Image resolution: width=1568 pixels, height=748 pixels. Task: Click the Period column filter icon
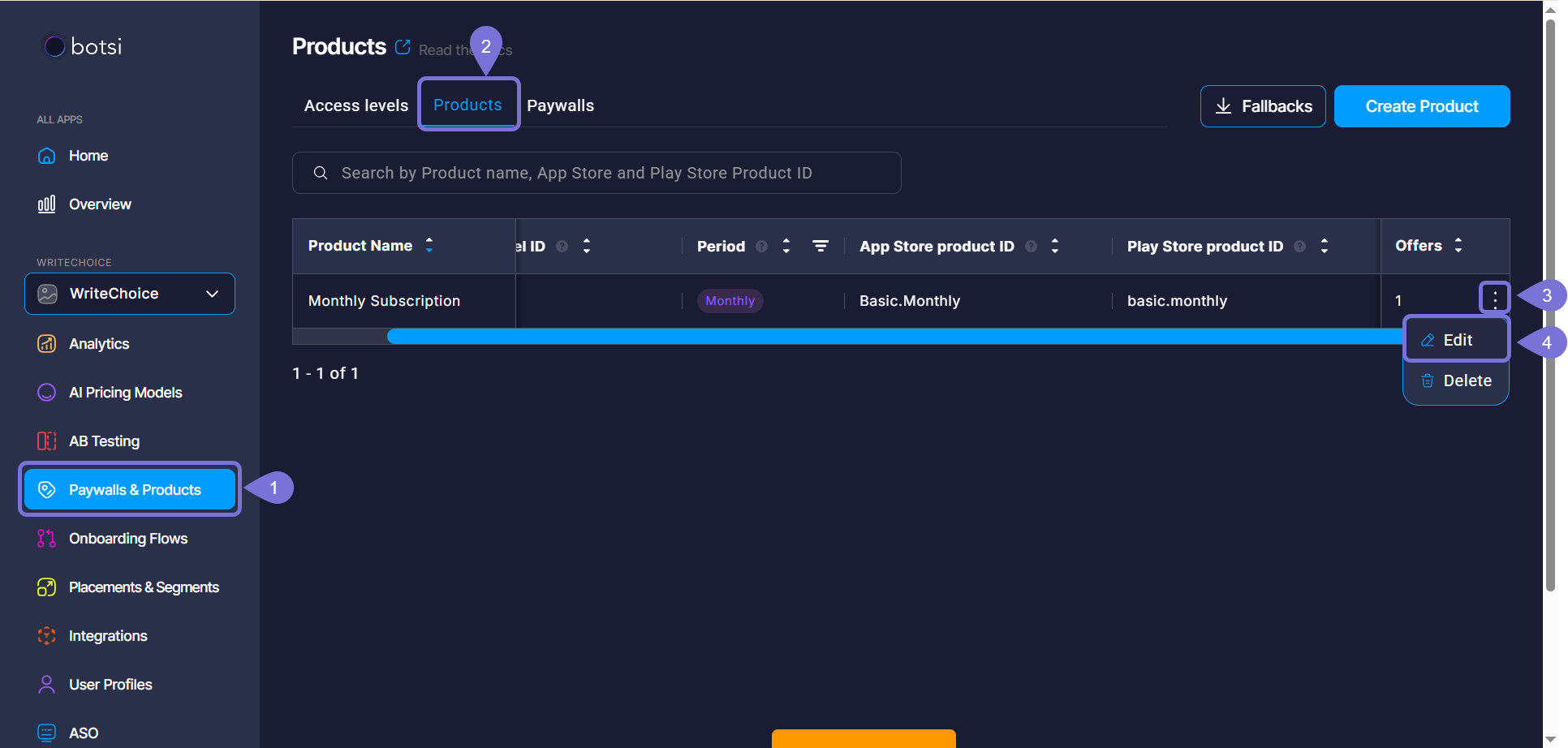point(821,246)
